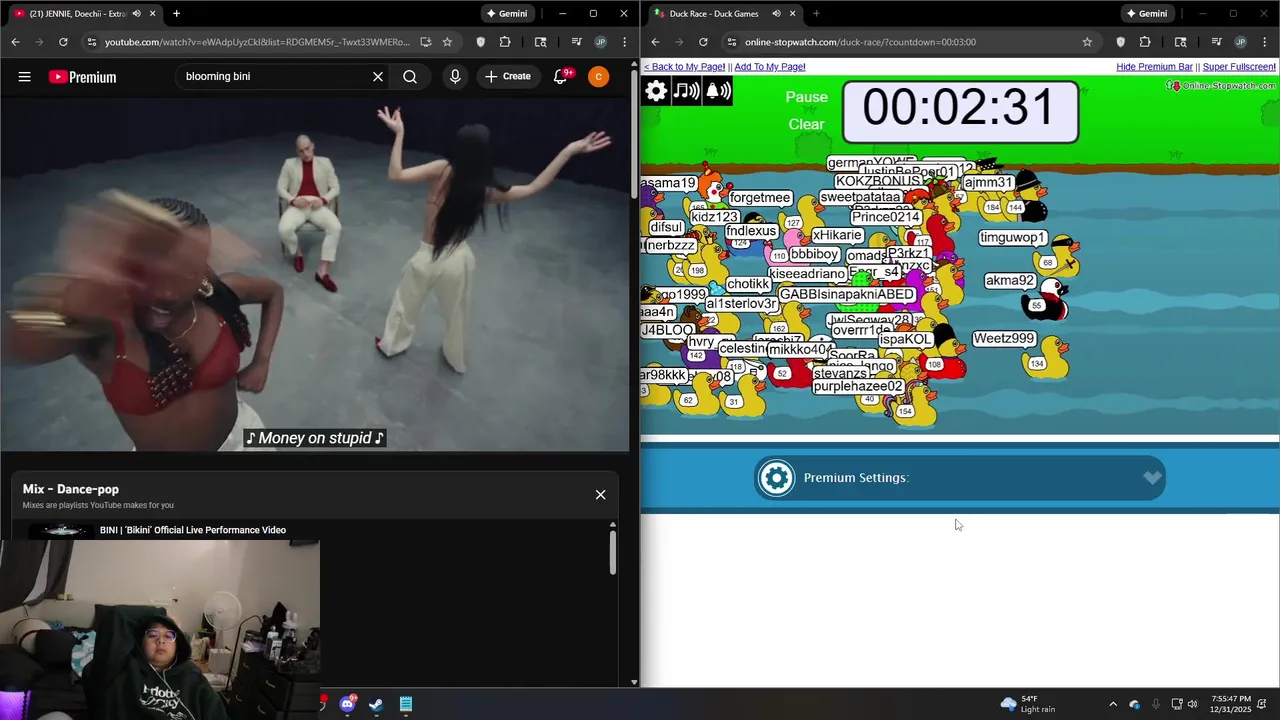Open the JP profile in the YouTube window

tap(600, 42)
